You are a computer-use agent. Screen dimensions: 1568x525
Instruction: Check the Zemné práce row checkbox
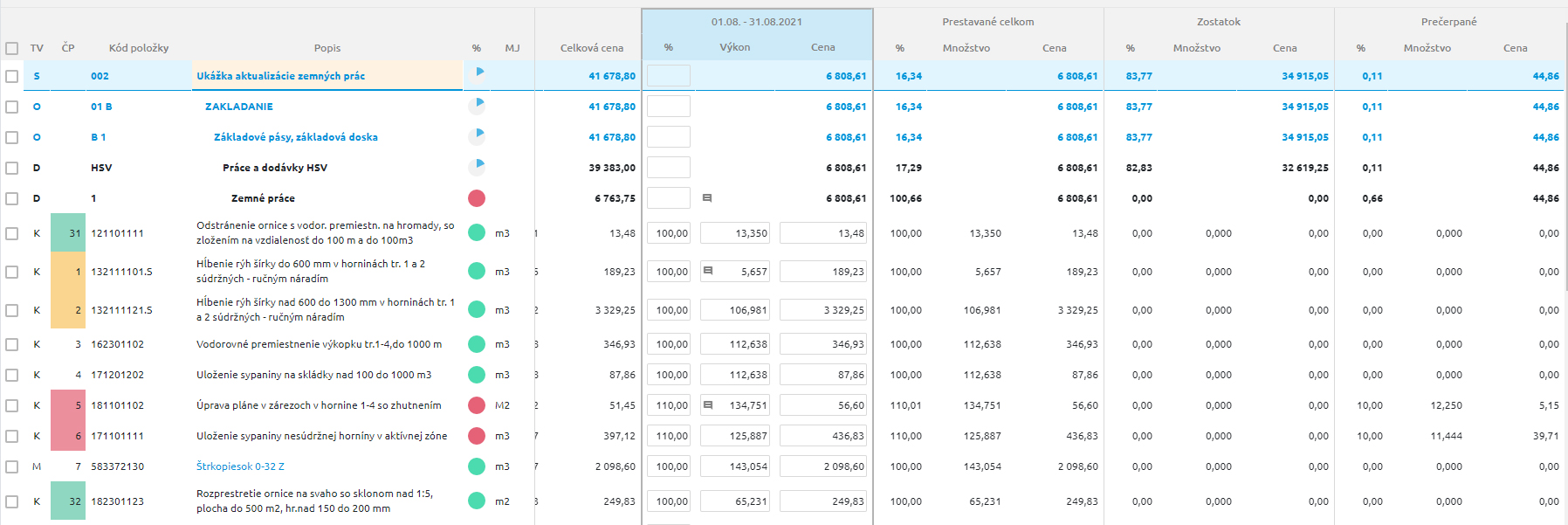(x=12, y=198)
